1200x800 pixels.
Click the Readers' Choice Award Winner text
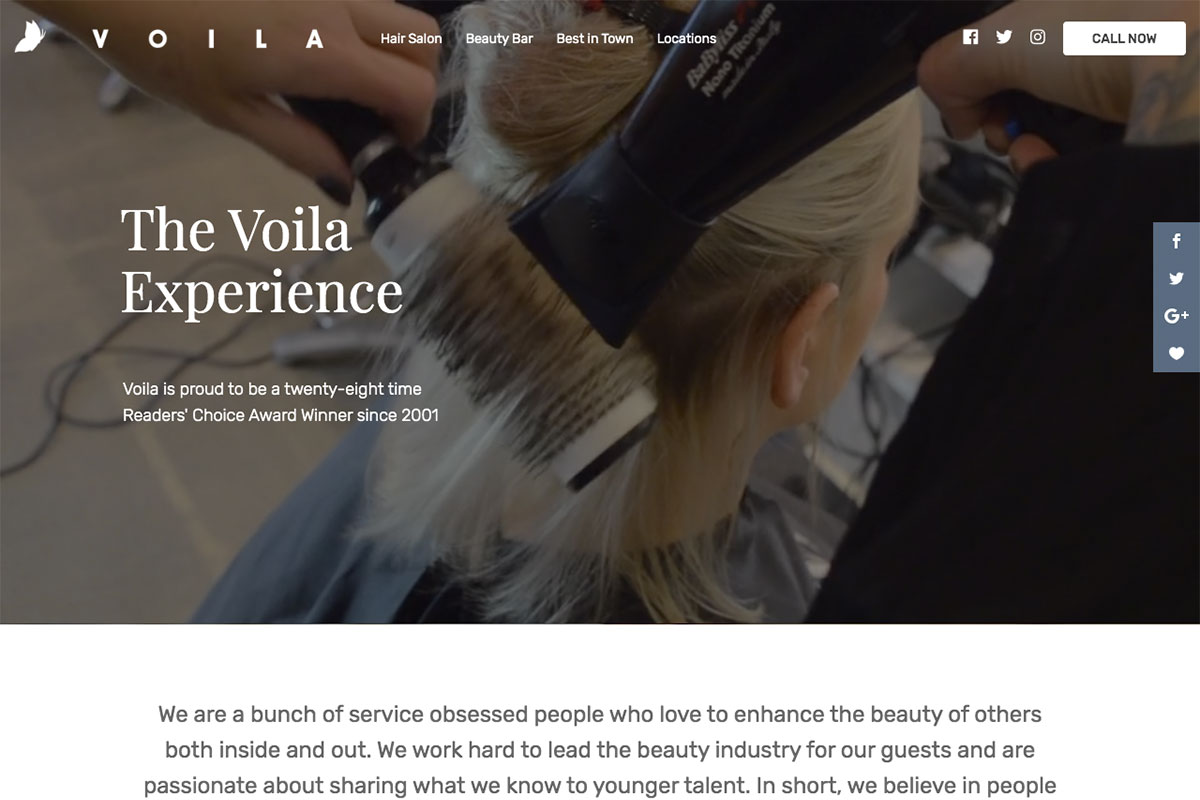[x=281, y=414]
